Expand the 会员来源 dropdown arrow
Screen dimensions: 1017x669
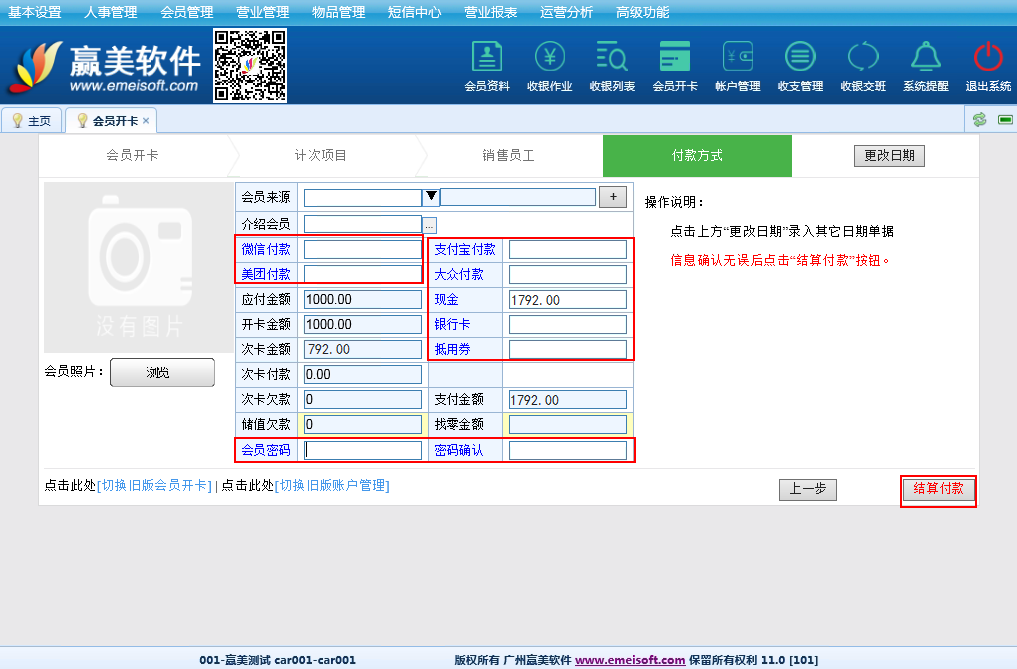(431, 197)
